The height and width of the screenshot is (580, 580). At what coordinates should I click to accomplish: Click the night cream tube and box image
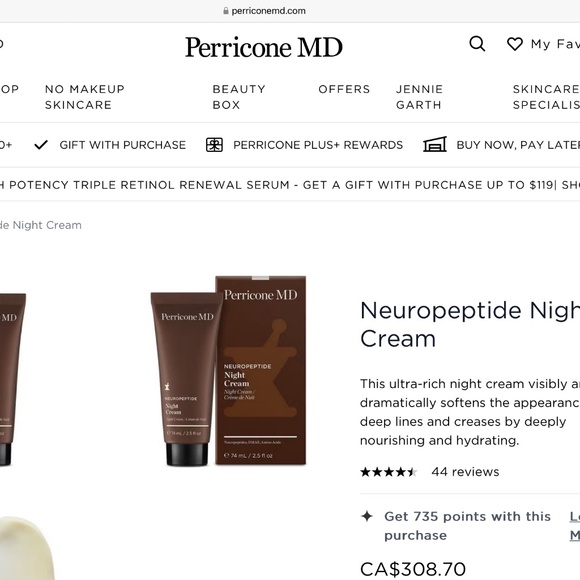click(228, 371)
